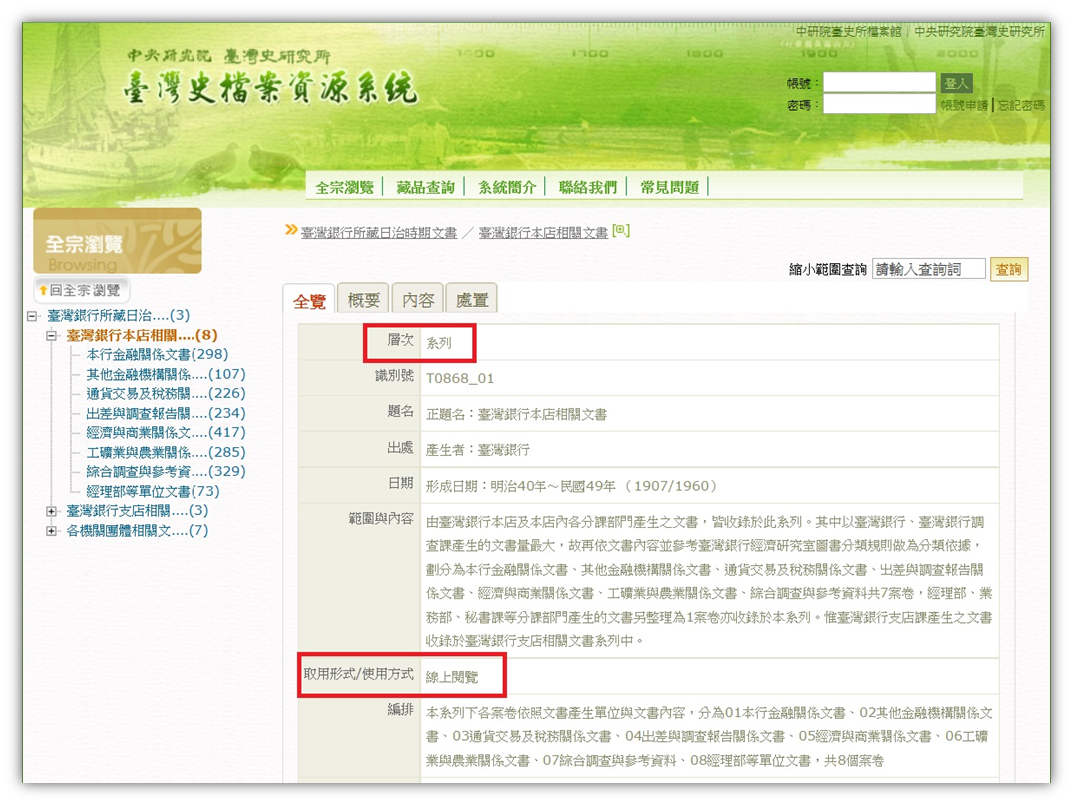Image resolution: width=1073 pixels, height=805 pixels.
Task: Click the date value 明治40年～民國49年
Action: pos(552,486)
